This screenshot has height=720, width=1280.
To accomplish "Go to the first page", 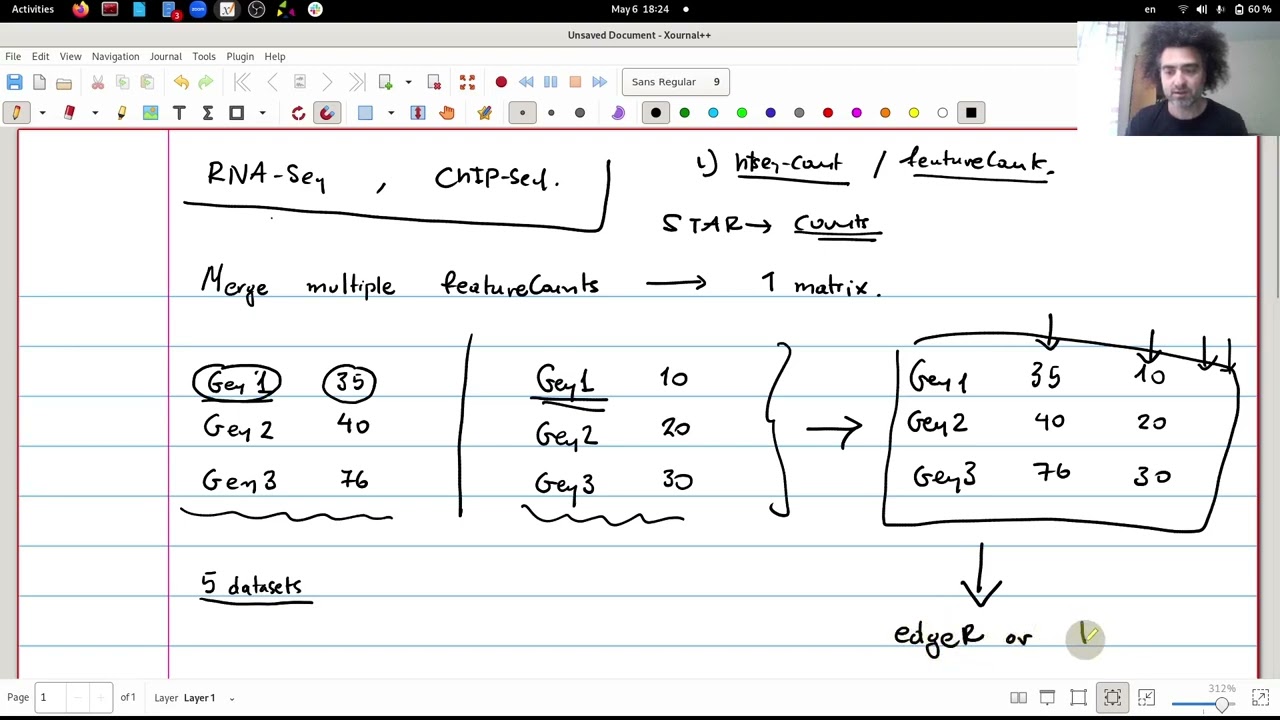I will pyautogui.click(x=242, y=82).
